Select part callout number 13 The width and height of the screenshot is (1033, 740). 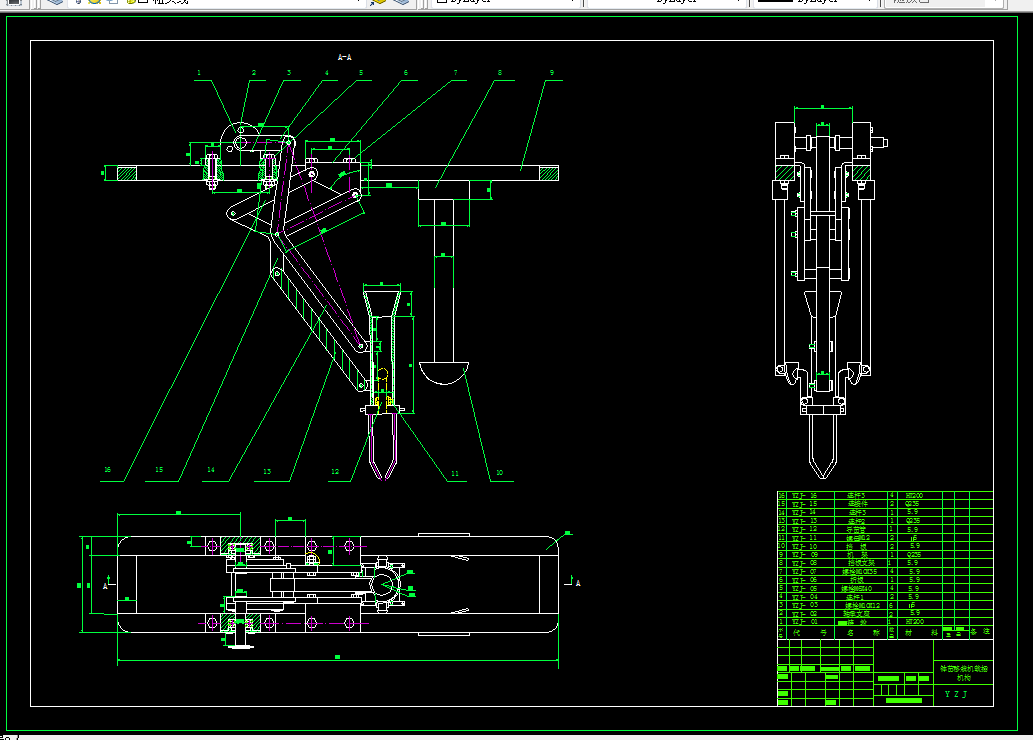coord(267,471)
